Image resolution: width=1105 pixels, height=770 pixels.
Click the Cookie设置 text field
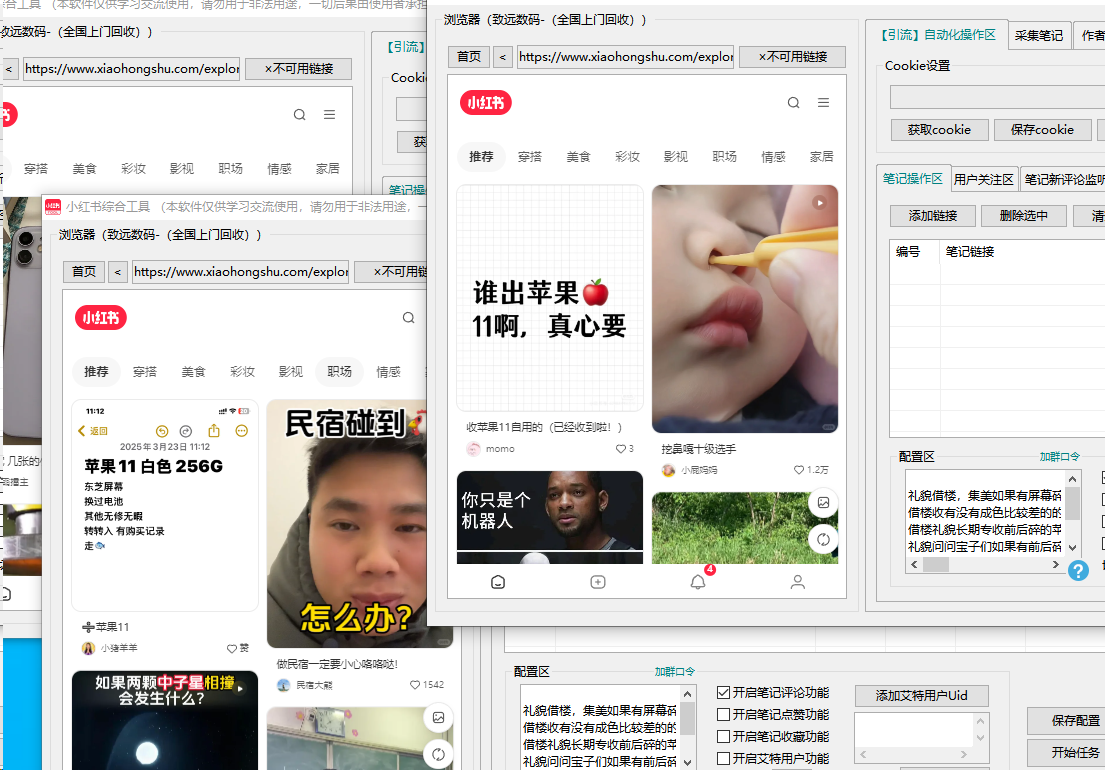[997, 97]
